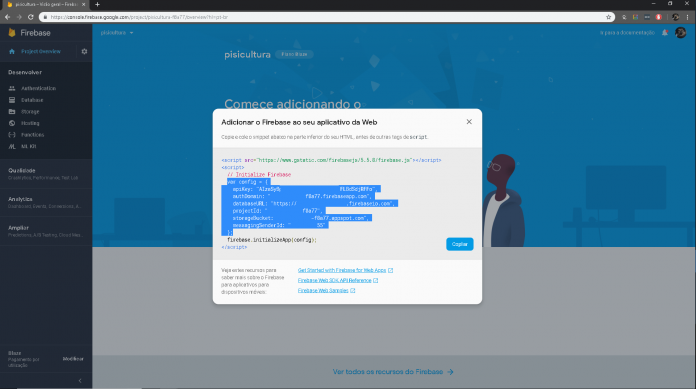The image size is (696, 389).
Task: Go back in browser
Action: pos(8,17)
